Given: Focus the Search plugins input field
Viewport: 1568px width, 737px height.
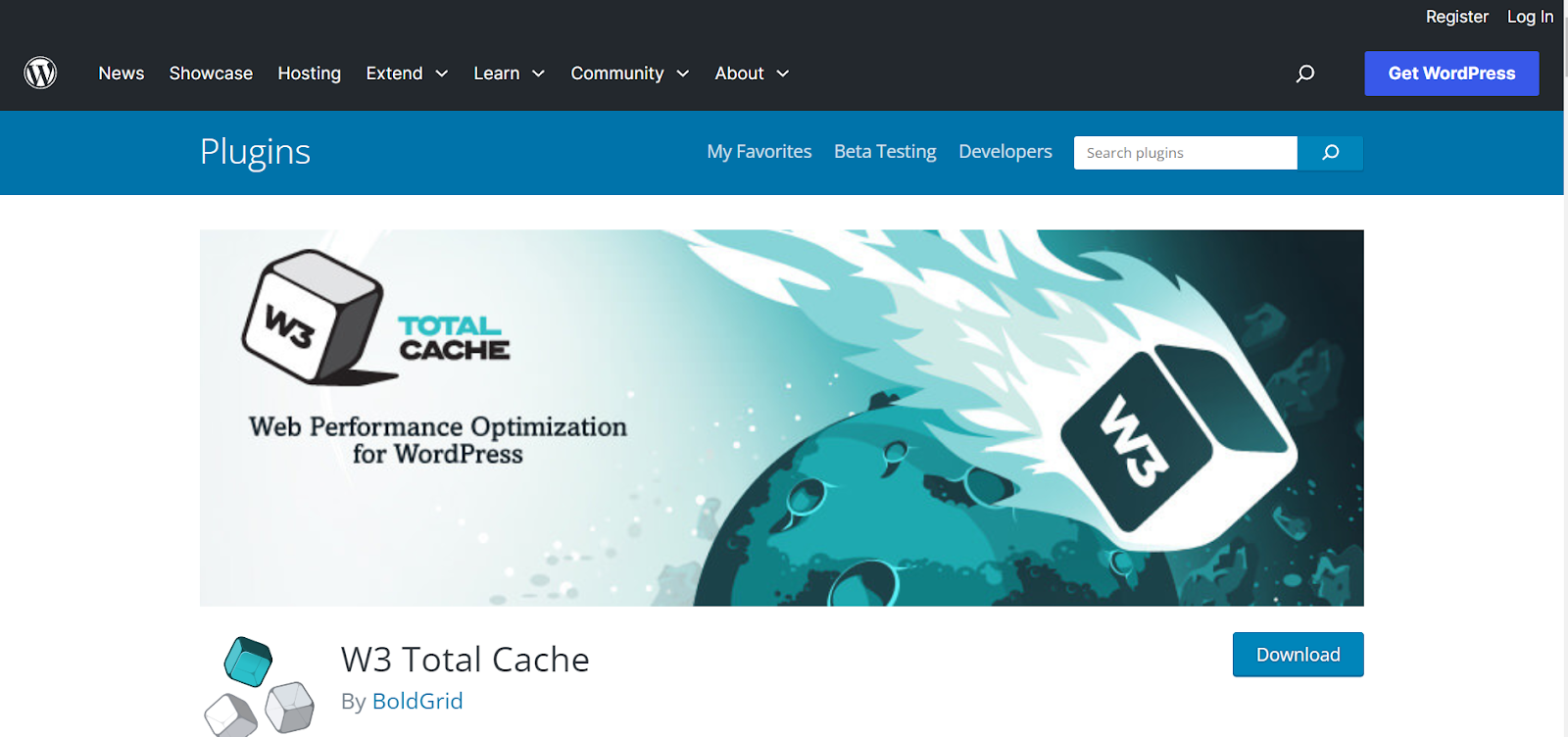Looking at the screenshot, I should click(x=1186, y=153).
